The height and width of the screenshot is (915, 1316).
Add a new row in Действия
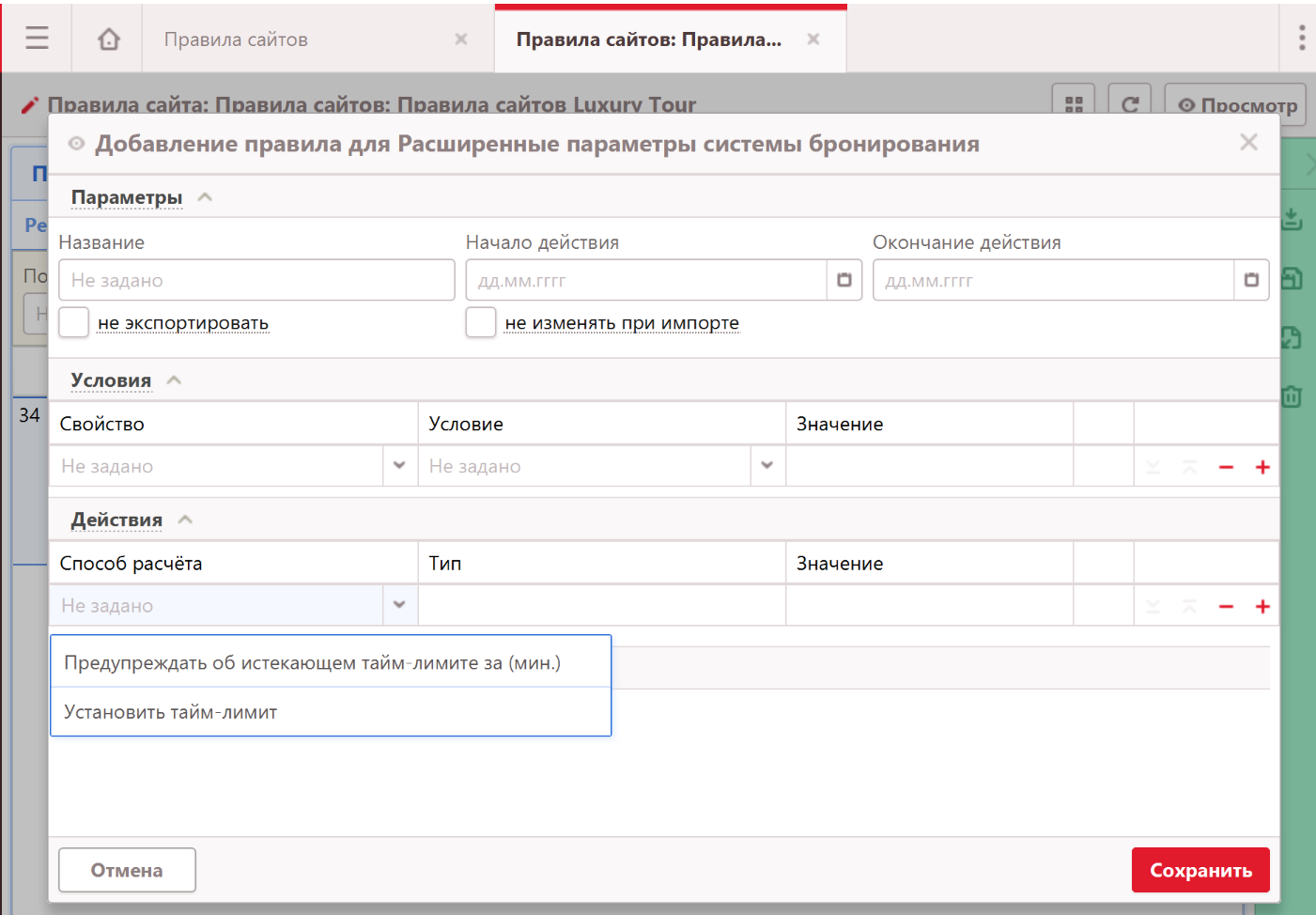pos(1262,607)
